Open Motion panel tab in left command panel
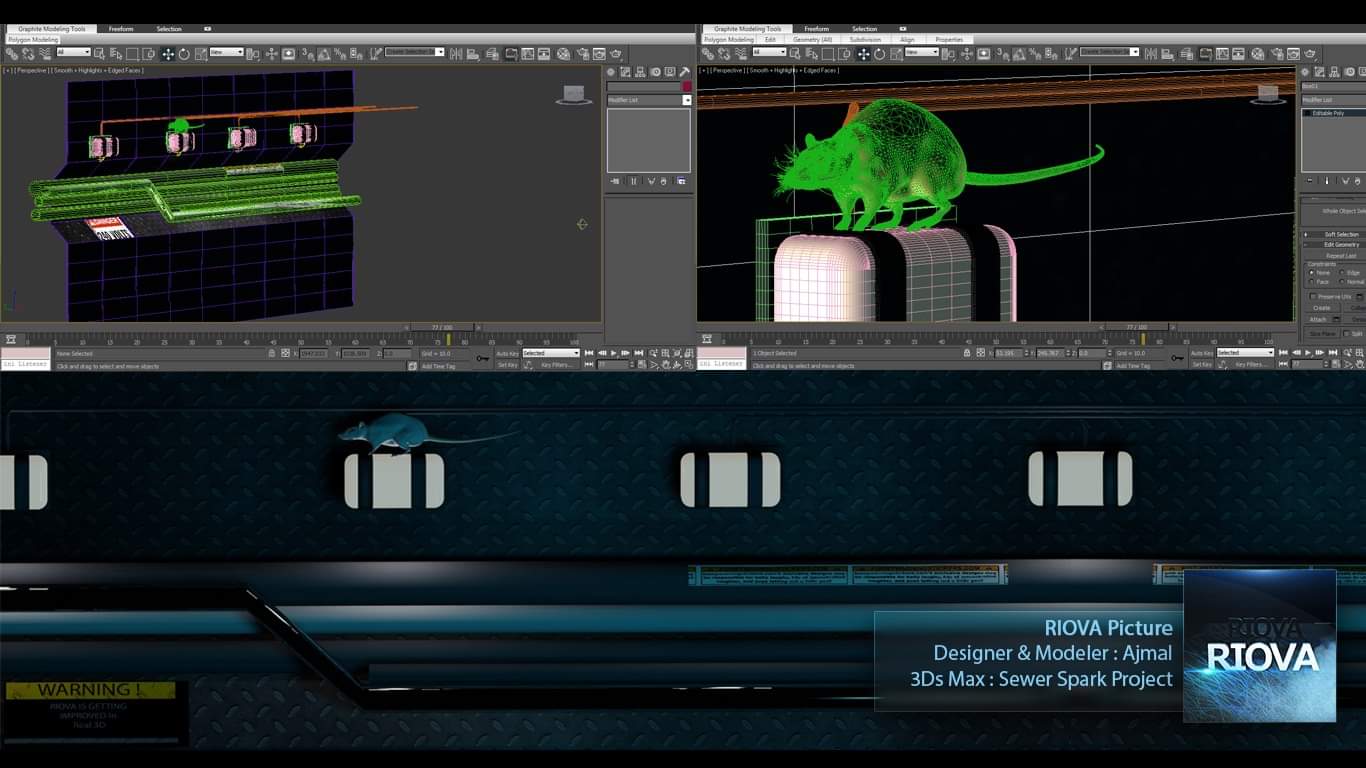Screen dimensions: 1366x768 [655, 71]
